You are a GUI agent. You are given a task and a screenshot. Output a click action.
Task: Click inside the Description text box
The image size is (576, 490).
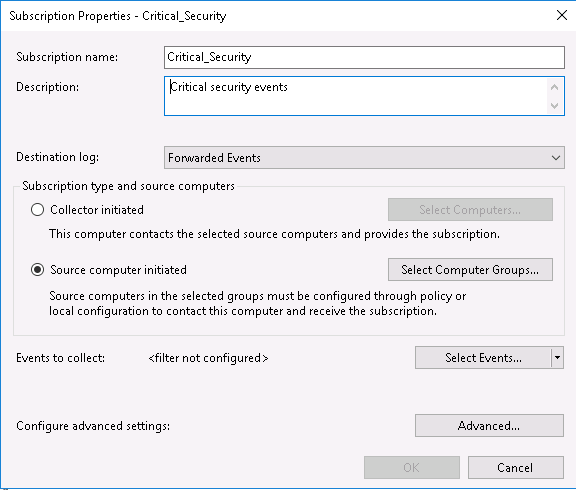(x=355, y=96)
